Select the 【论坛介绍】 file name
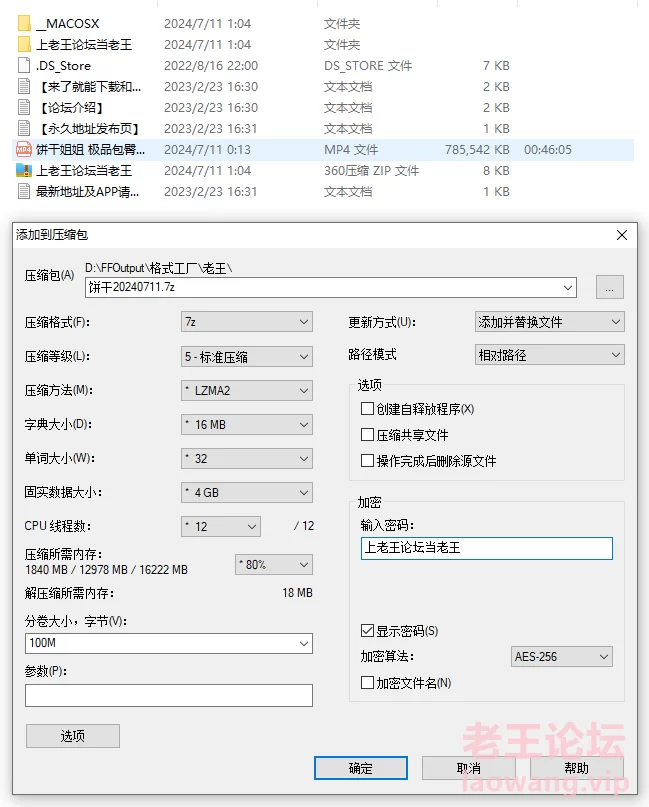 pos(73,108)
